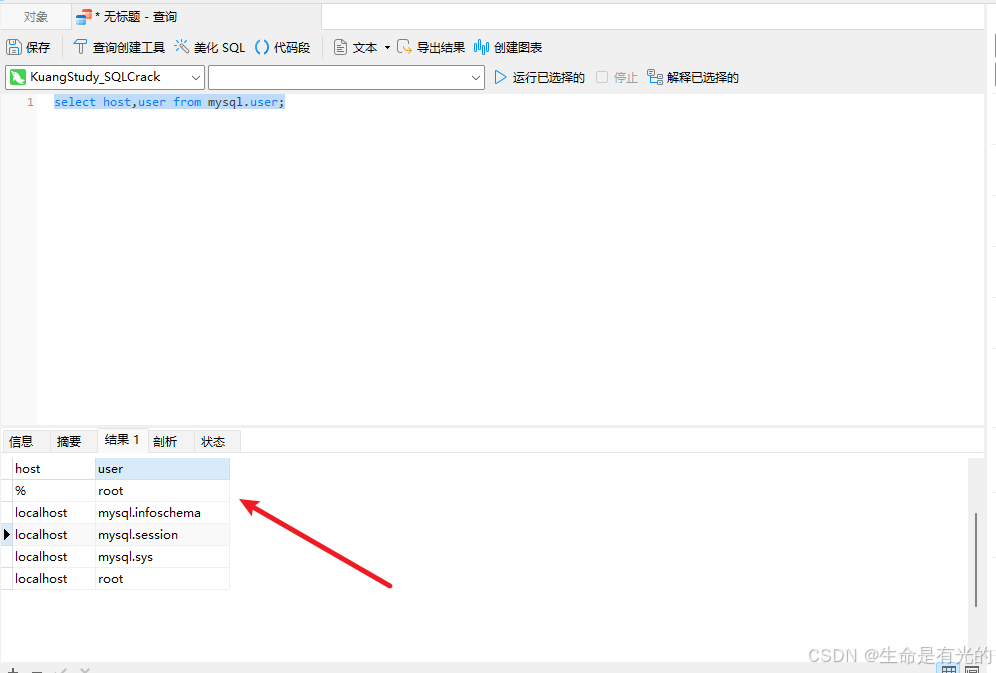Viewport: 996px width, 673px height.
Task: Open the KuangStudy_SQLCrack connection dropdown
Action: [x=105, y=77]
